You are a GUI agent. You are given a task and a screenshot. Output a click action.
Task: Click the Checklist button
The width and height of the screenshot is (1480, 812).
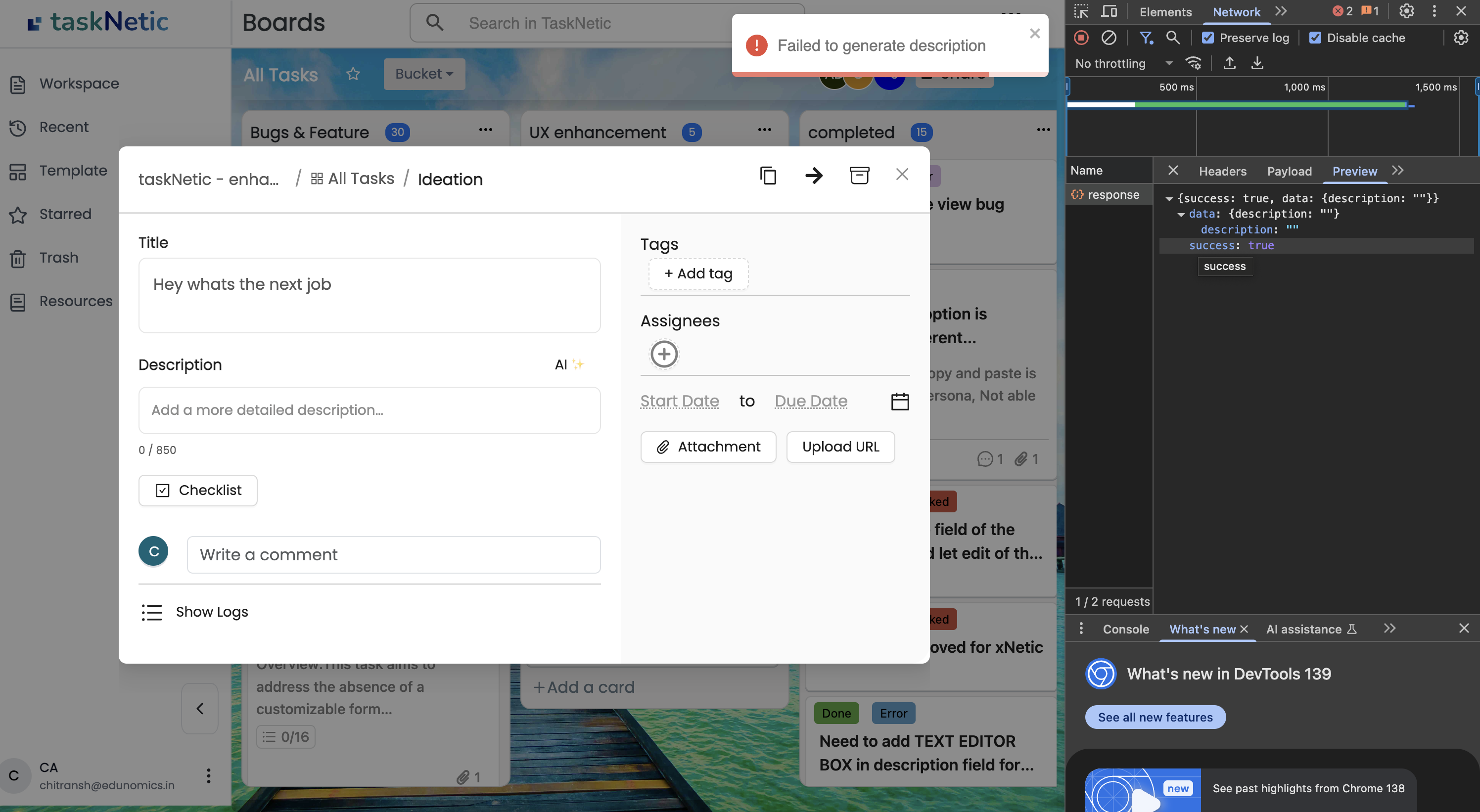[x=198, y=491]
